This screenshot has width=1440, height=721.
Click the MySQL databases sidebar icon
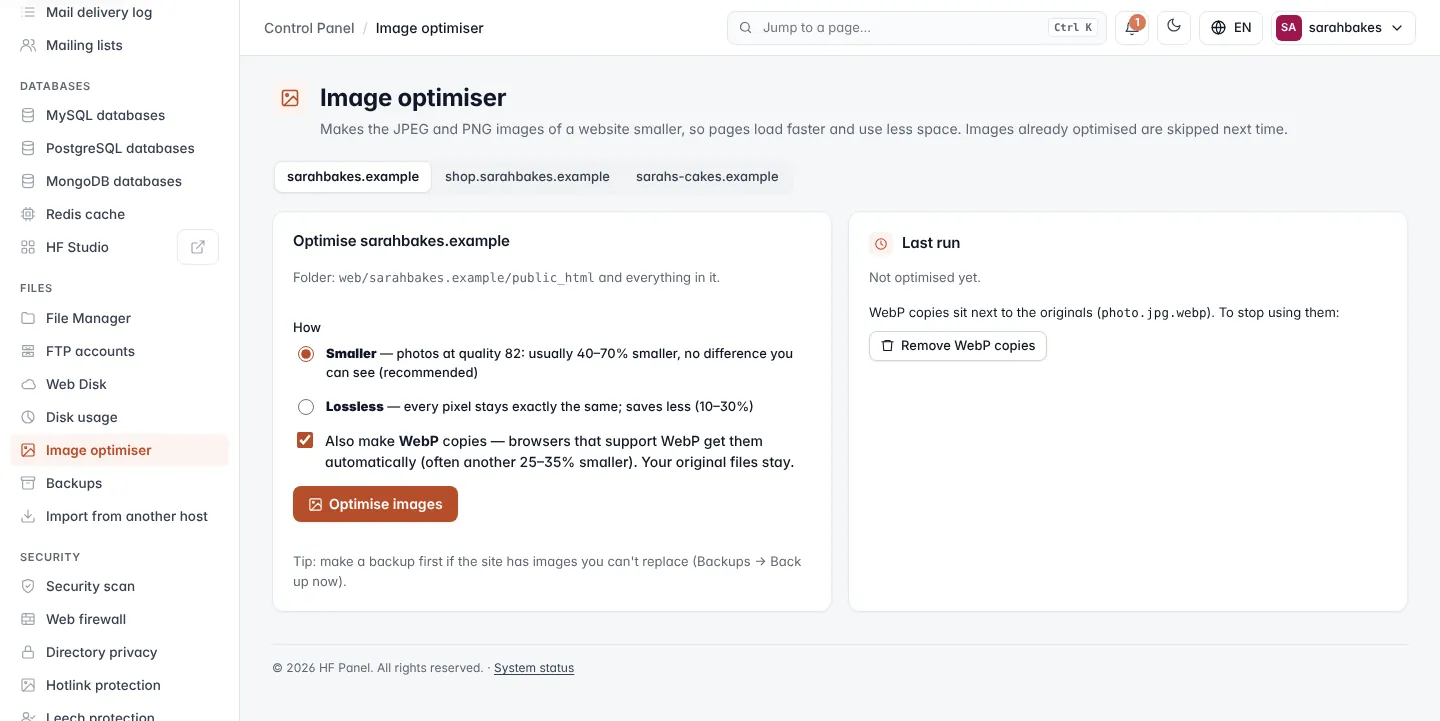coord(28,115)
